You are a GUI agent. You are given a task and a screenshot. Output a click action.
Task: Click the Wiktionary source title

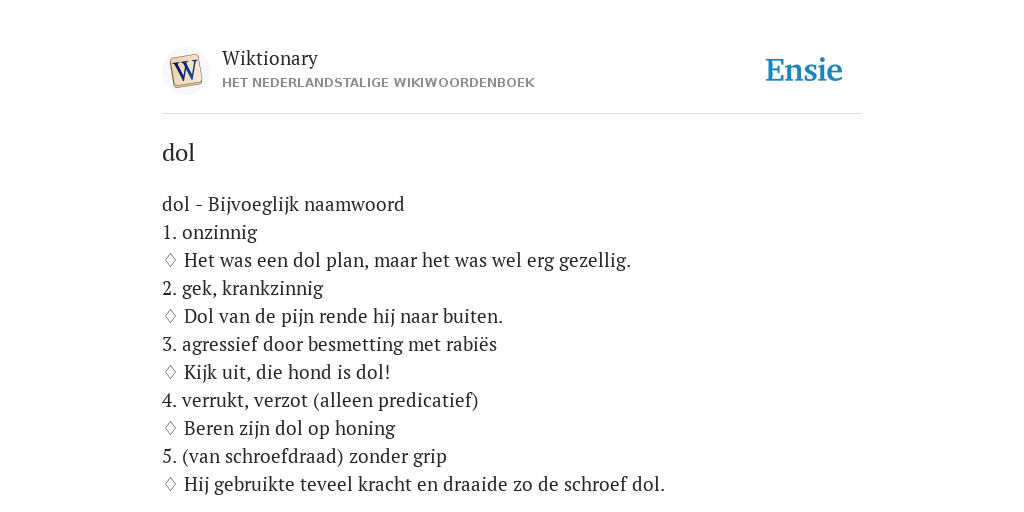pyautogui.click(x=270, y=59)
